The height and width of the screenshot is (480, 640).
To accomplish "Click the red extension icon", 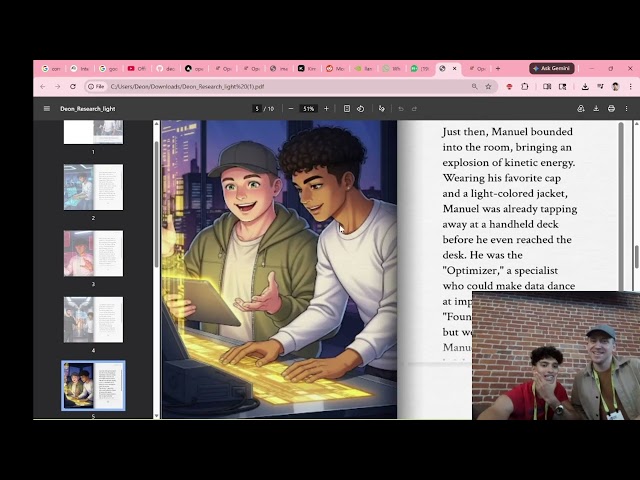I will click(509, 87).
